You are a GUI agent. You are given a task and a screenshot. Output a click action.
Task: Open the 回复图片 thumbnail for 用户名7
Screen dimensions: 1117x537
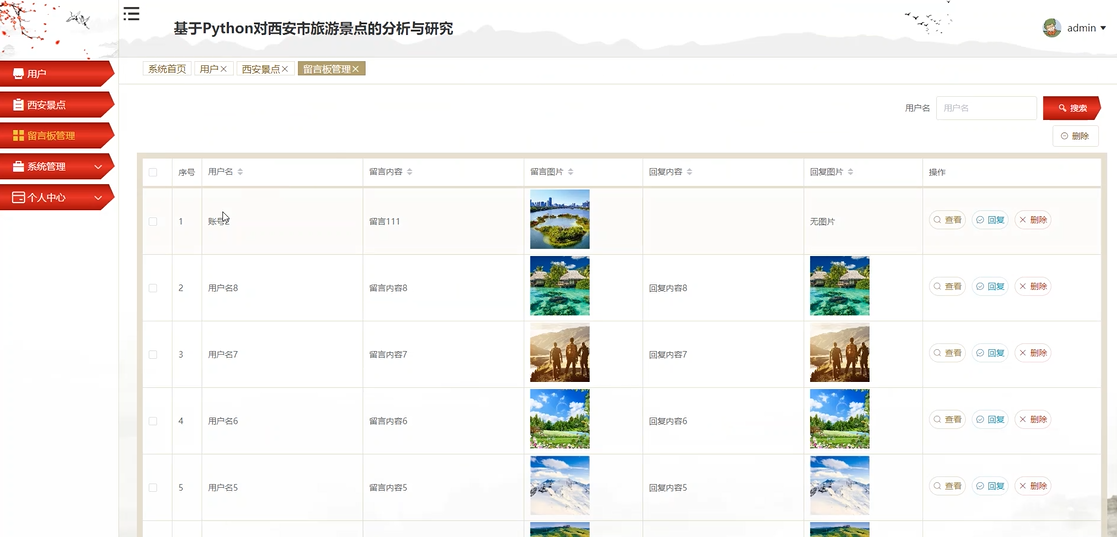tap(840, 353)
